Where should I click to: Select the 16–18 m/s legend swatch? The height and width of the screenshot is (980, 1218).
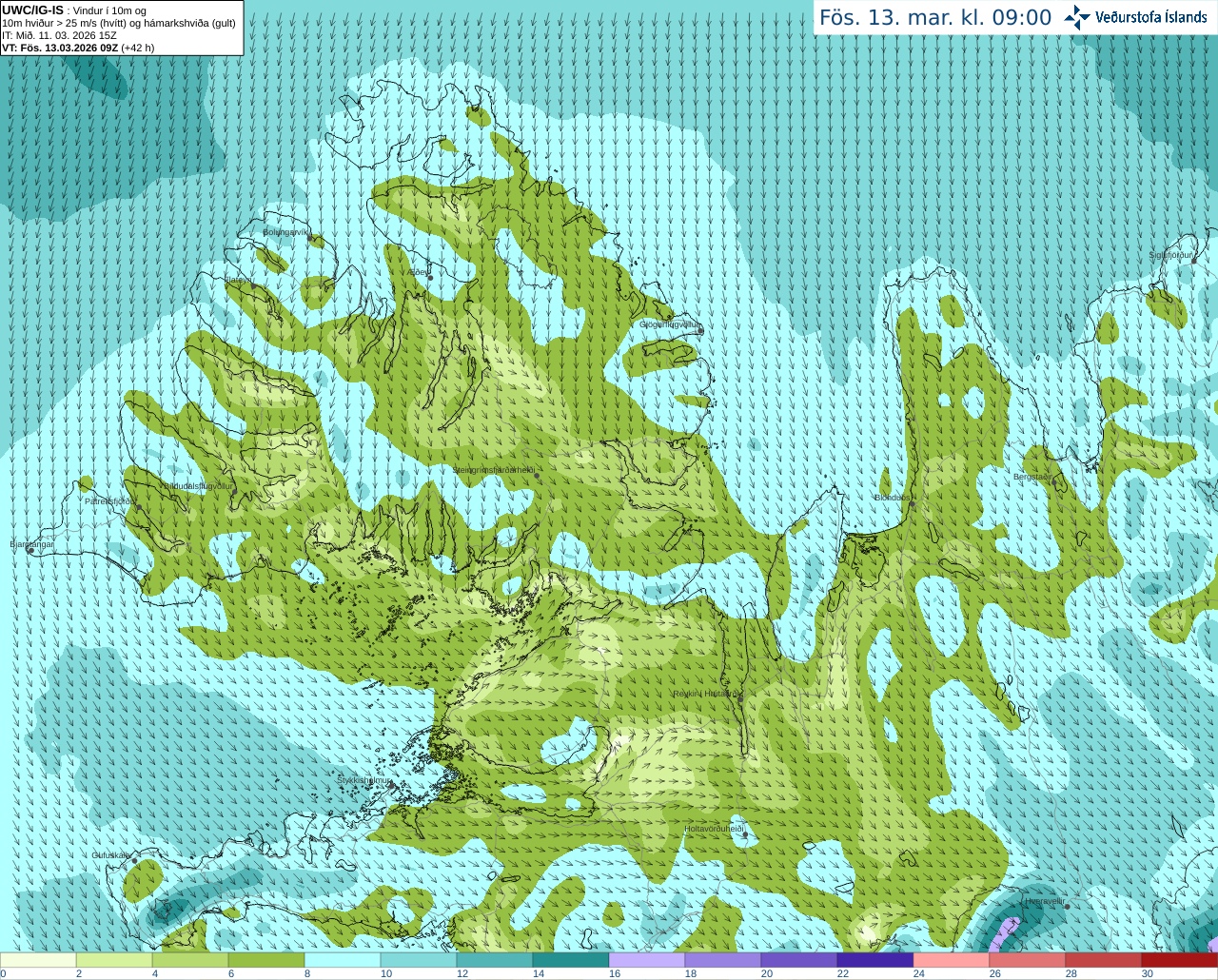pyautogui.click(x=647, y=960)
